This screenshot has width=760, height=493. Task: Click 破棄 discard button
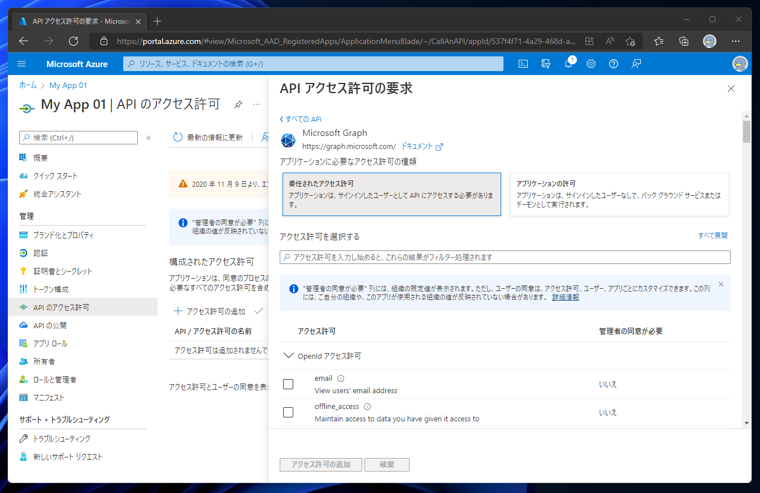[387, 464]
